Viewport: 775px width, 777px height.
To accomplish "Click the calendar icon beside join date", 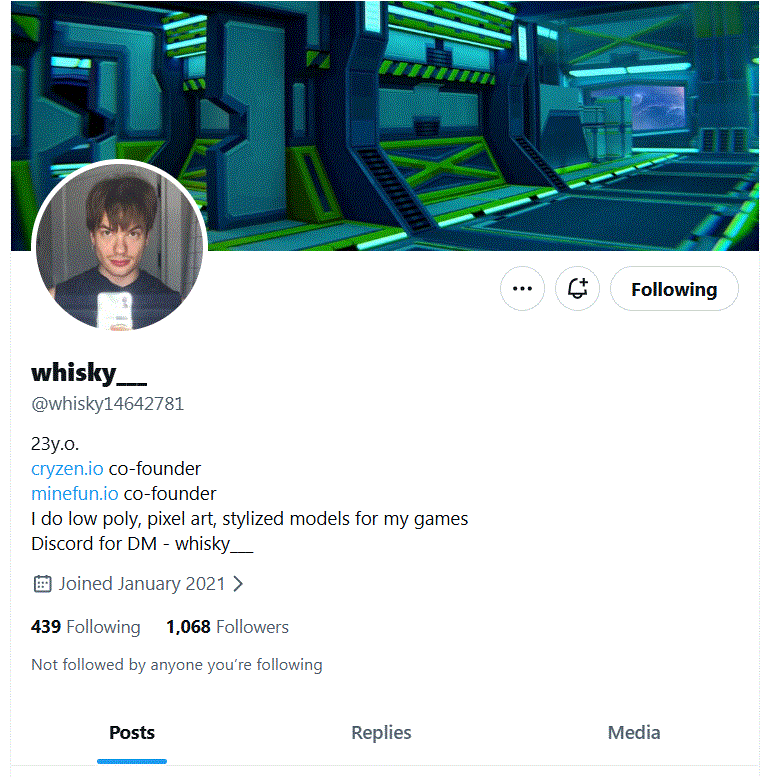I will pyautogui.click(x=42, y=584).
